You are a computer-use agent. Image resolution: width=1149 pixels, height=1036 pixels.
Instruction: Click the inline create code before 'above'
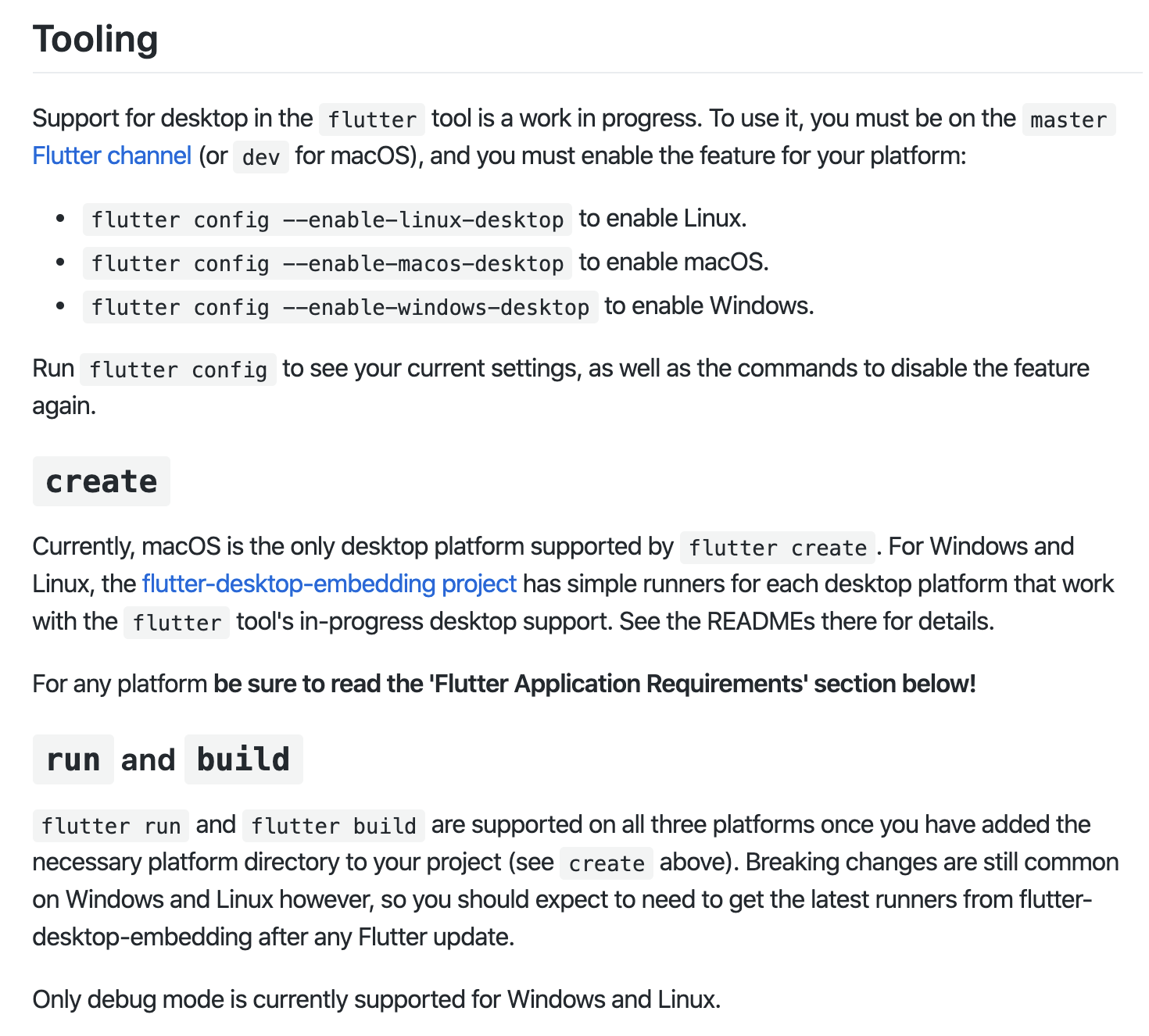[606, 863]
